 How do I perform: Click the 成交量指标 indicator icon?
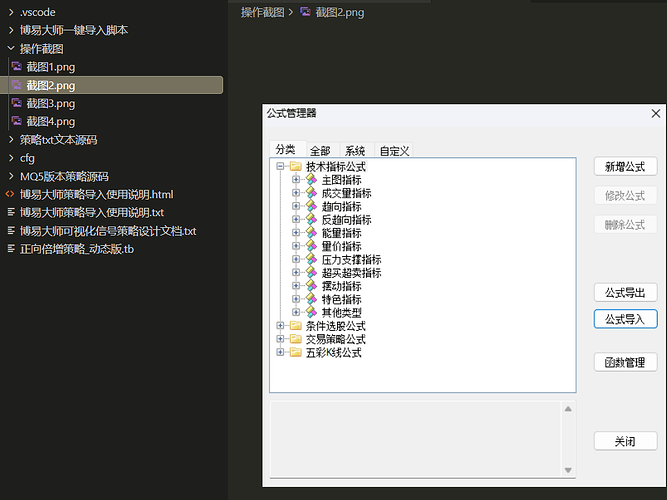coord(311,193)
